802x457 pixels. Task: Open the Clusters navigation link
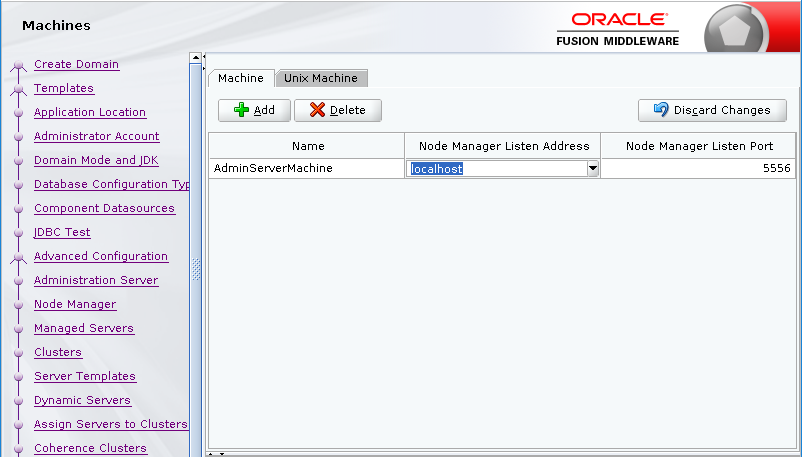[57, 353]
